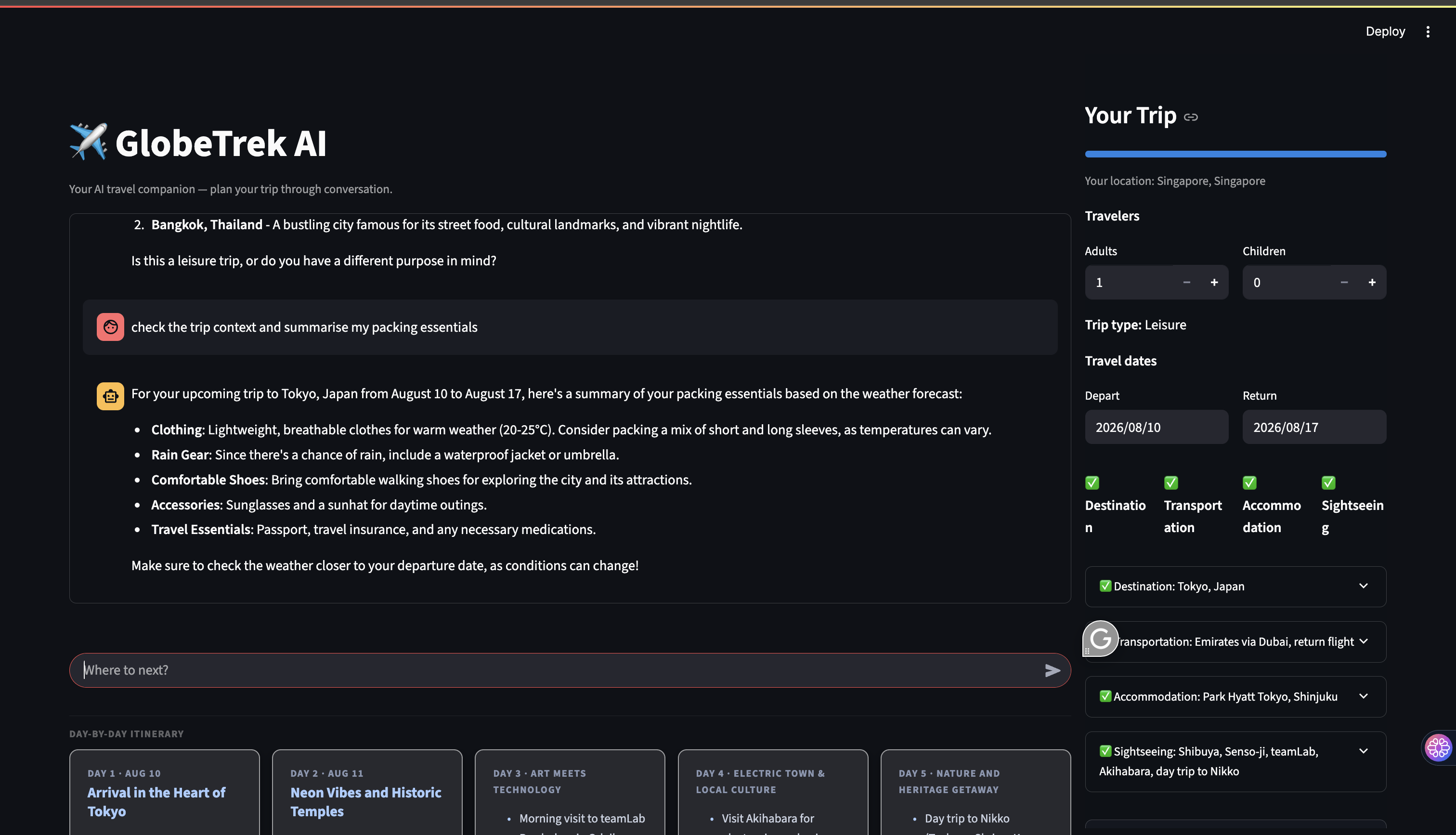Expand the Sightseeing details section

tap(1235, 761)
